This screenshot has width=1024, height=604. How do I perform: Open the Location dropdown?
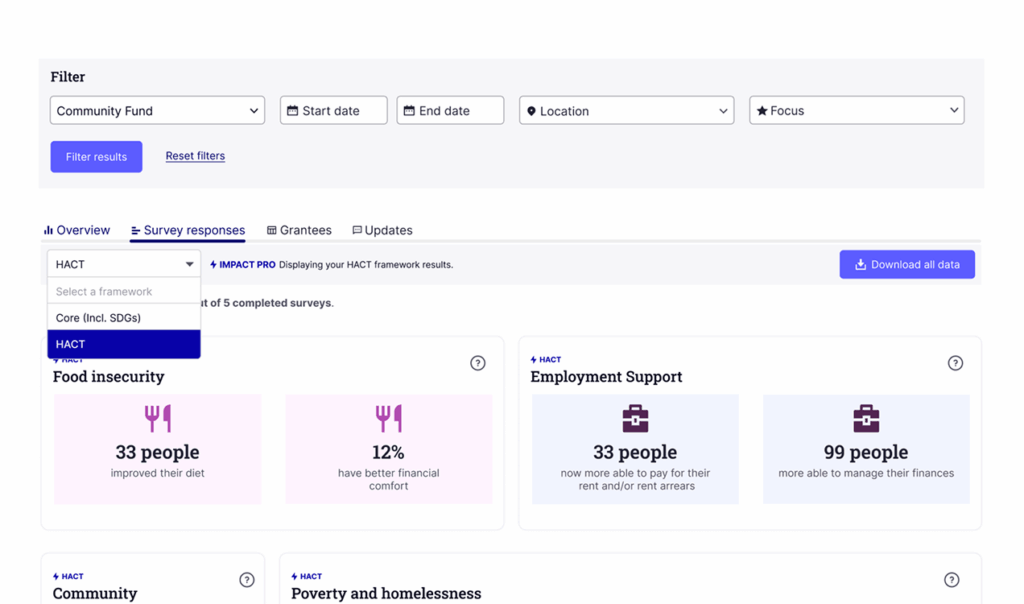click(x=626, y=110)
